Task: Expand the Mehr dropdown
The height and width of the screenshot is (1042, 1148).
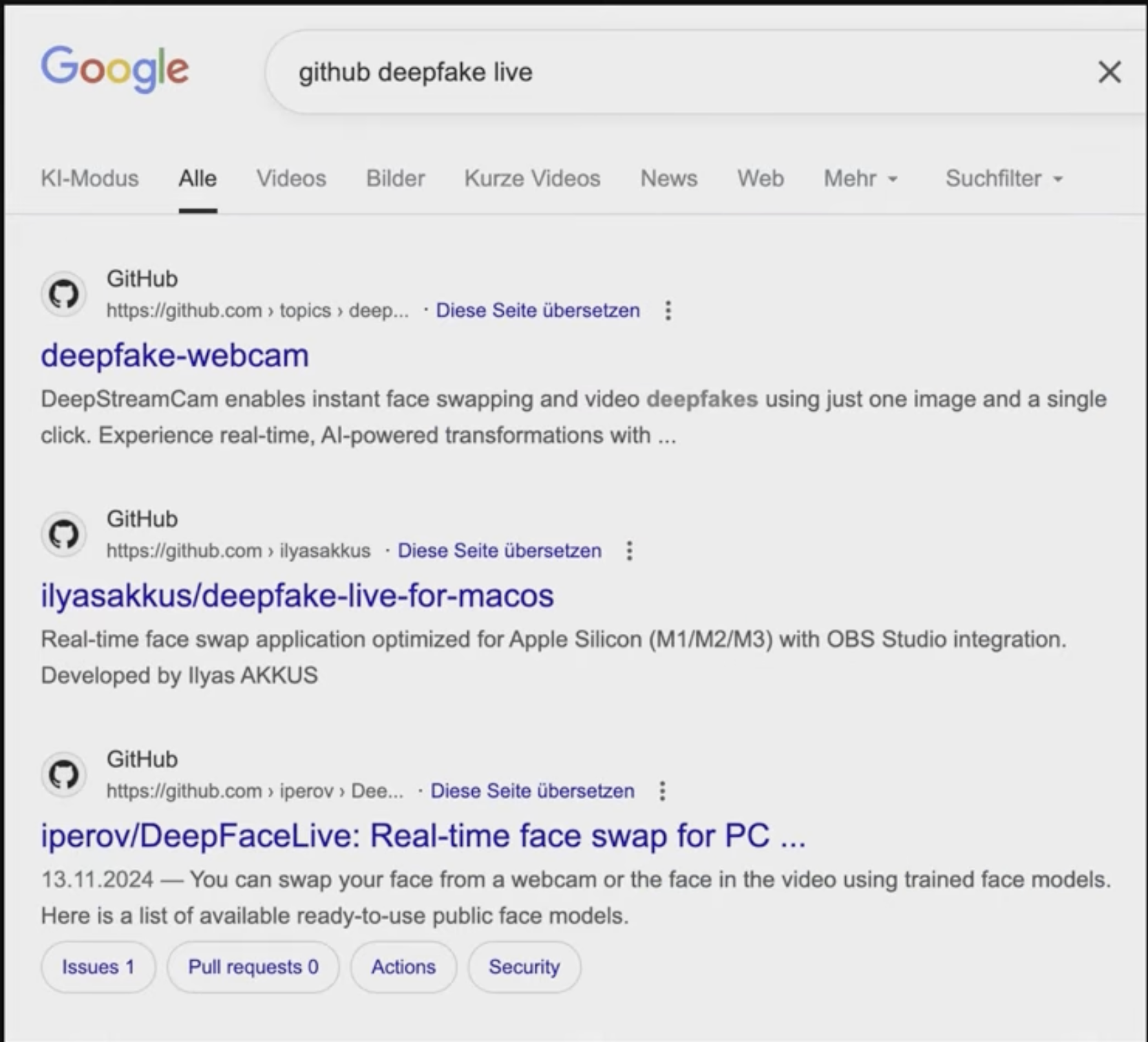Action: (860, 179)
